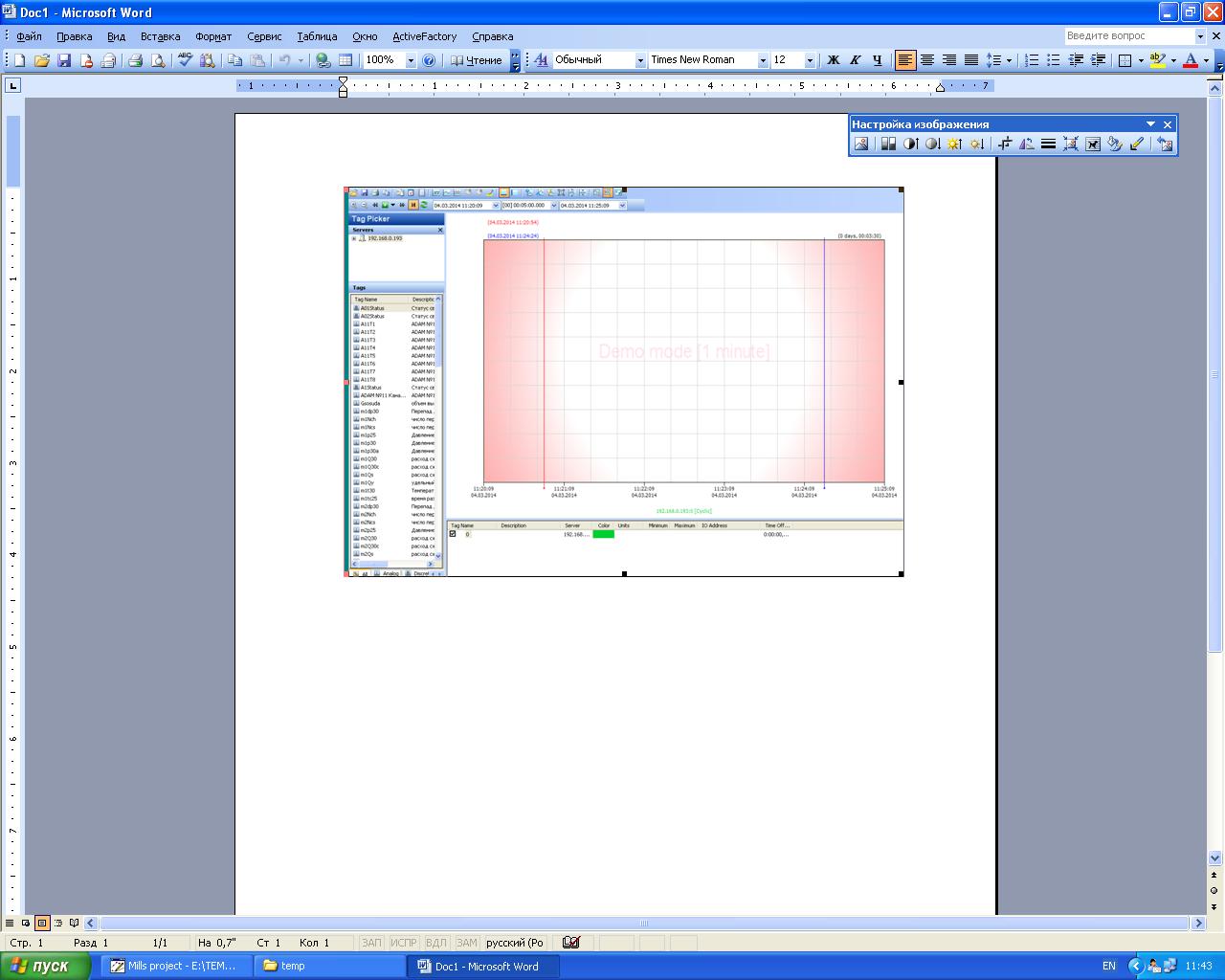The image size is (1225, 980).
Task: Open the Вставка menu
Action: point(160,36)
